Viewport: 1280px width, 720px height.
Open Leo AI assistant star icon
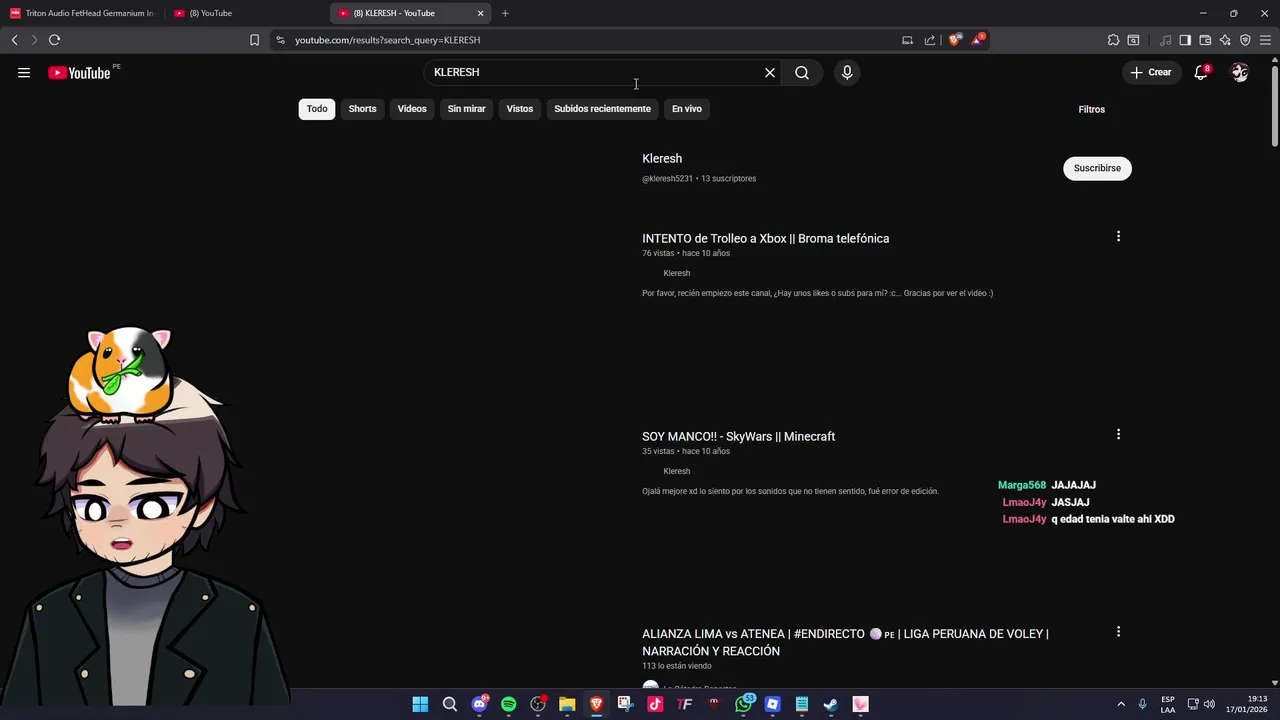click(1225, 40)
